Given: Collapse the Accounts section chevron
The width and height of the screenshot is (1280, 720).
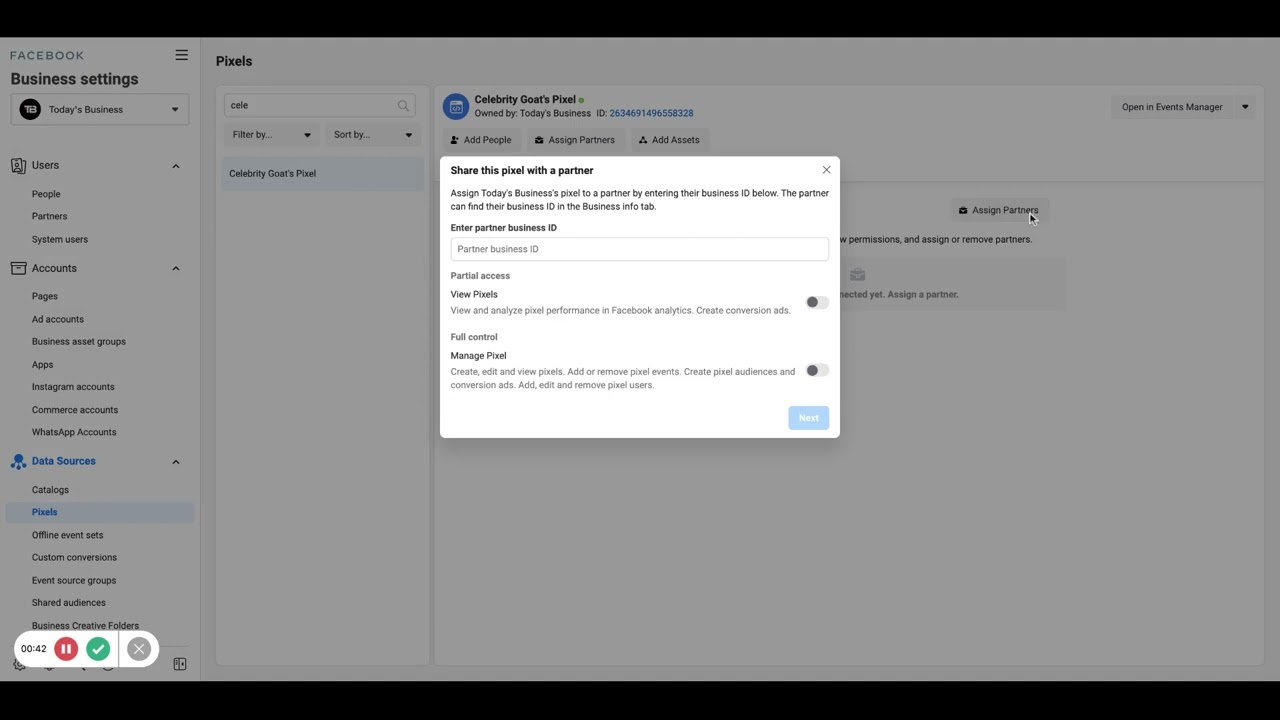Looking at the screenshot, I should (176, 268).
